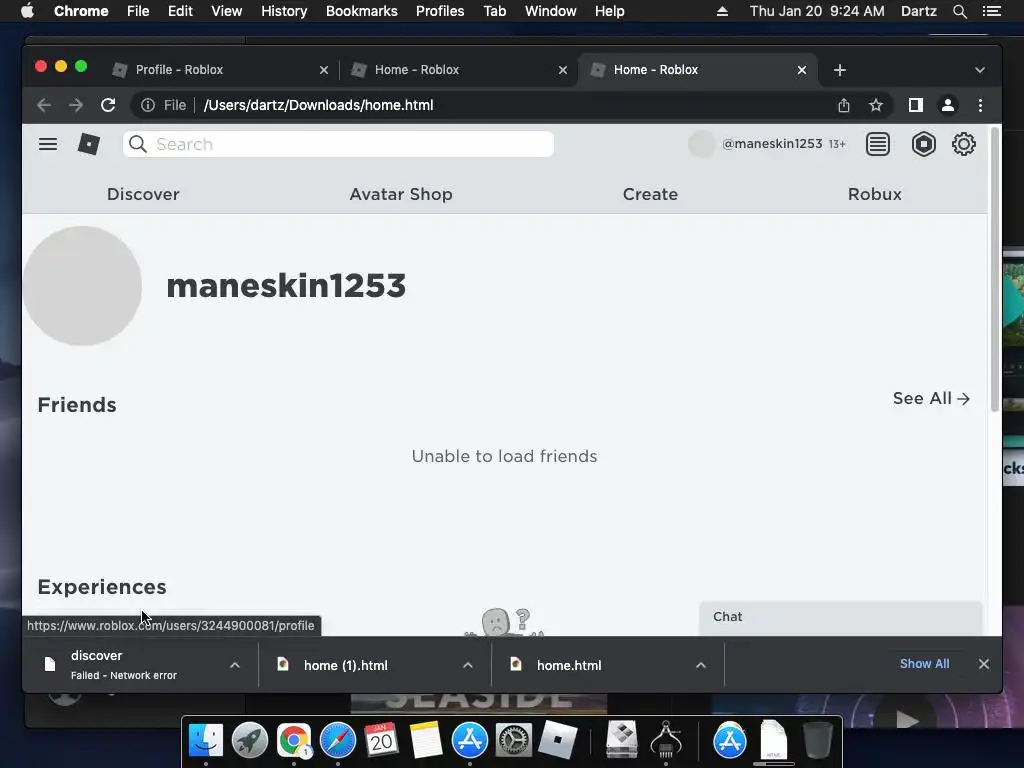Screen dimensions: 1024x768
Task: Open Finder from the Dock
Action: (206, 741)
